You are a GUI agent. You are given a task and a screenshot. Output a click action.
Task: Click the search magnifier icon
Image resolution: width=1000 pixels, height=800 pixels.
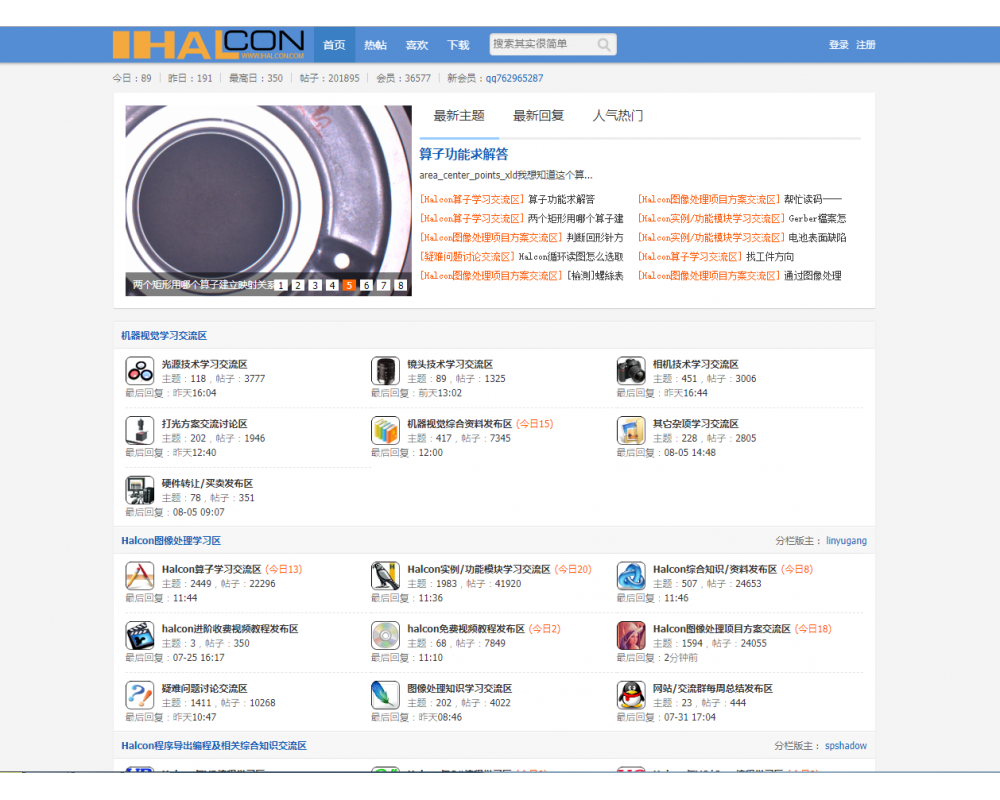coord(603,45)
